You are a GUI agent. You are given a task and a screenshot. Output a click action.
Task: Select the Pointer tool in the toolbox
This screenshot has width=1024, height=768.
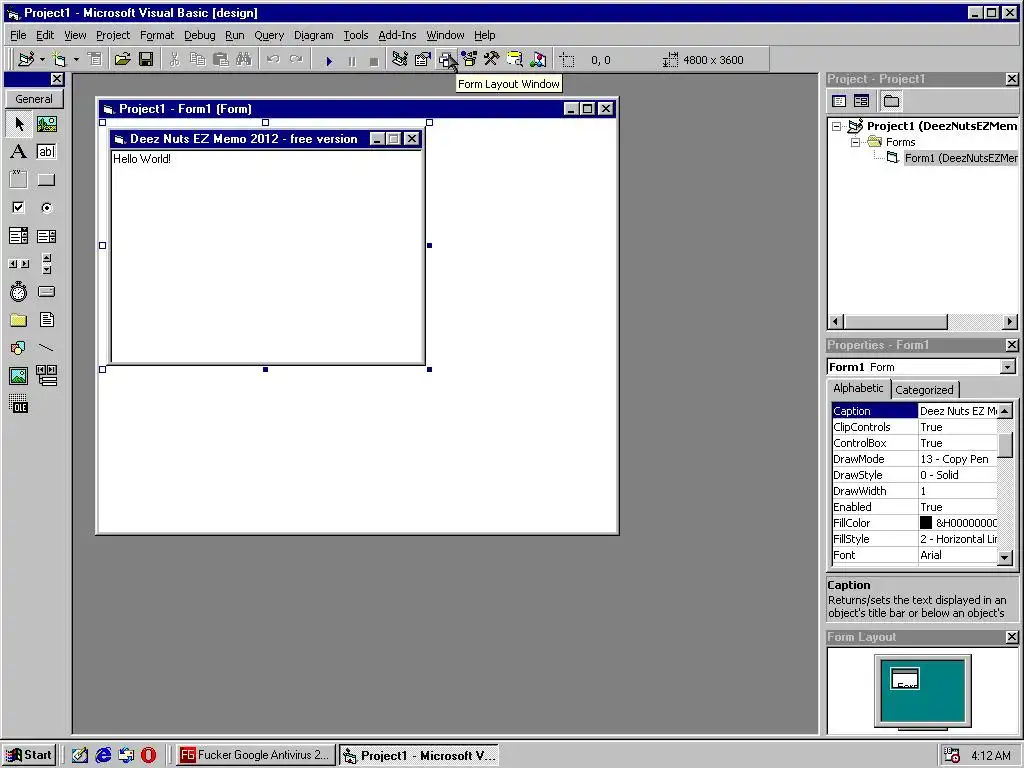(x=18, y=123)
